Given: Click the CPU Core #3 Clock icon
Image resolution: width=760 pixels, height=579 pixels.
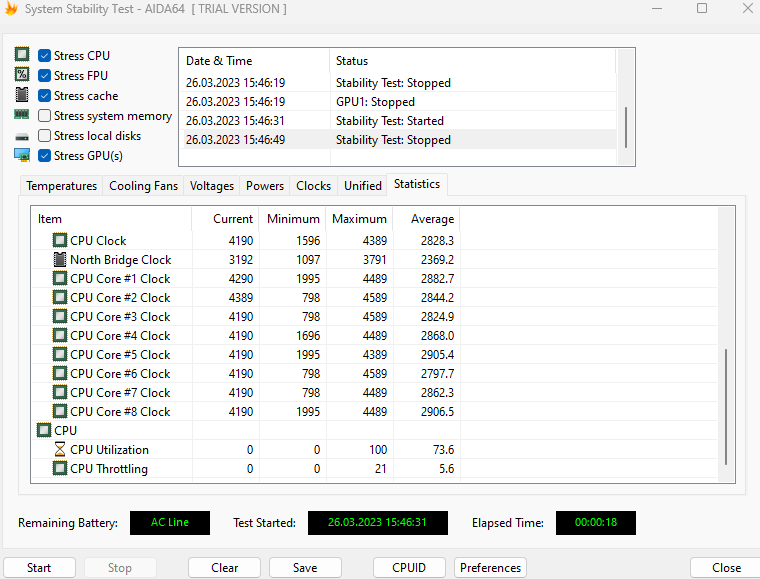Looking at the screenshot, I should click(x=60, y=316).
